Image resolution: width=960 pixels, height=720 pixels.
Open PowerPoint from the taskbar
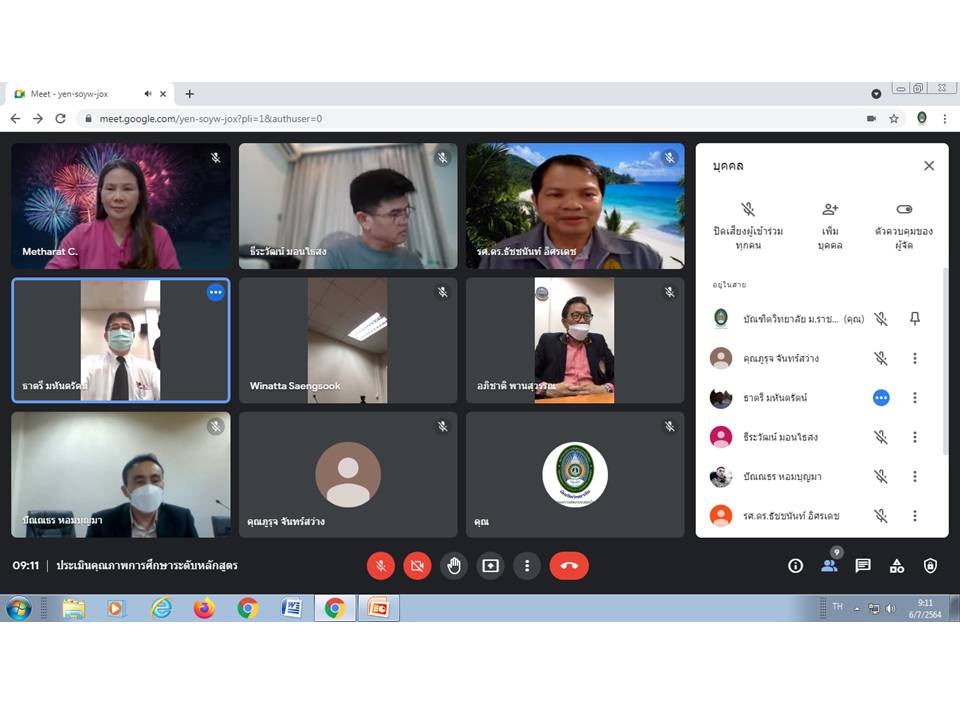point(378,609)
